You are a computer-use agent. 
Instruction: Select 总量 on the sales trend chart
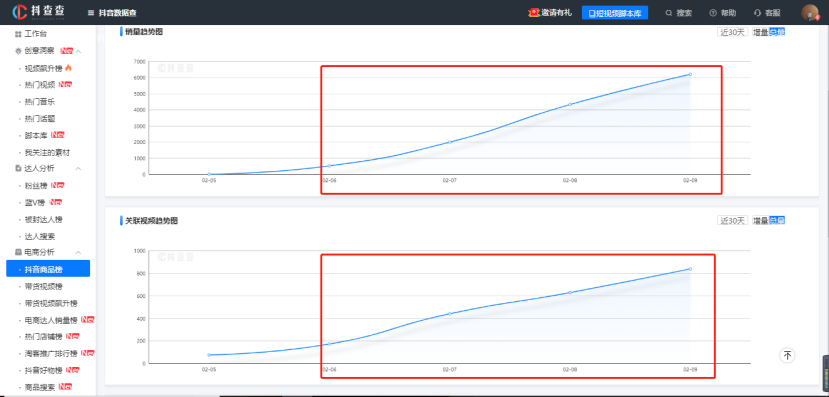[x=777, y=32]
